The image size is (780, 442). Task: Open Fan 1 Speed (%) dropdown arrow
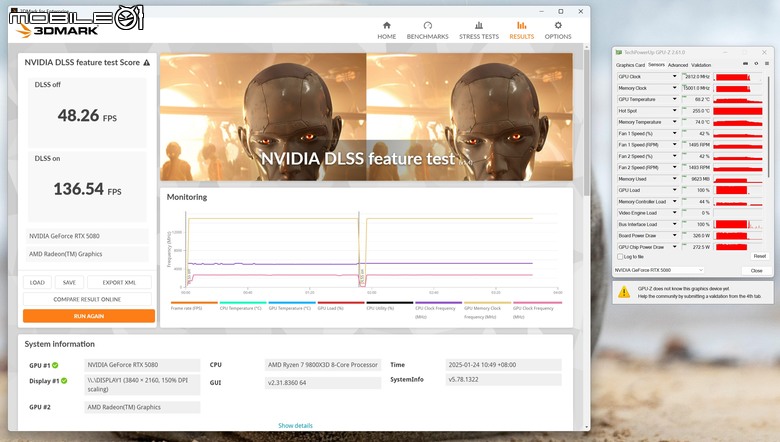pyautogui.click(x=675, y=133)
